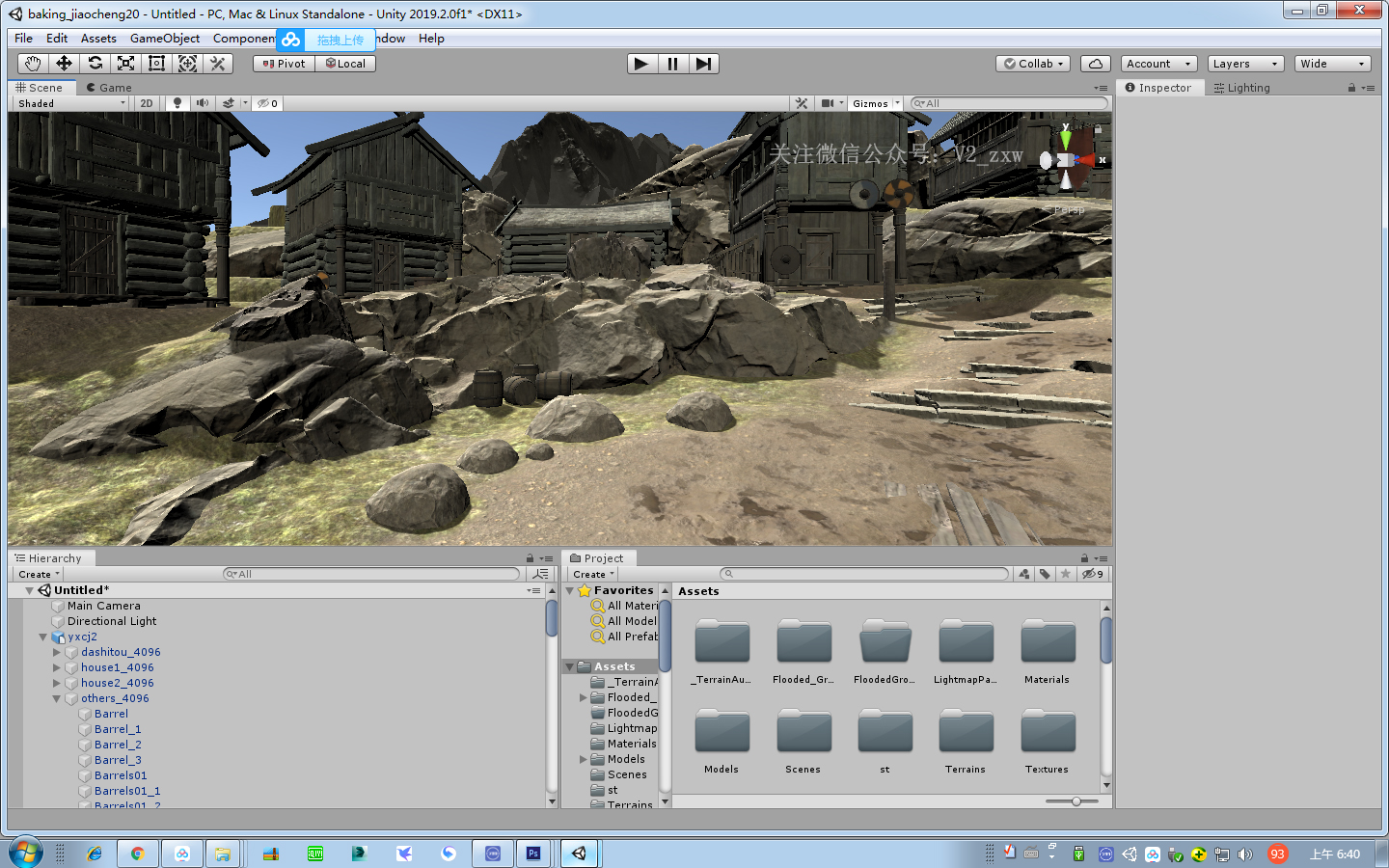The height and width of the screenshot is (868, 1389).
Task: Click the hidden packages count icon
Action: [x=1092, y=574]
